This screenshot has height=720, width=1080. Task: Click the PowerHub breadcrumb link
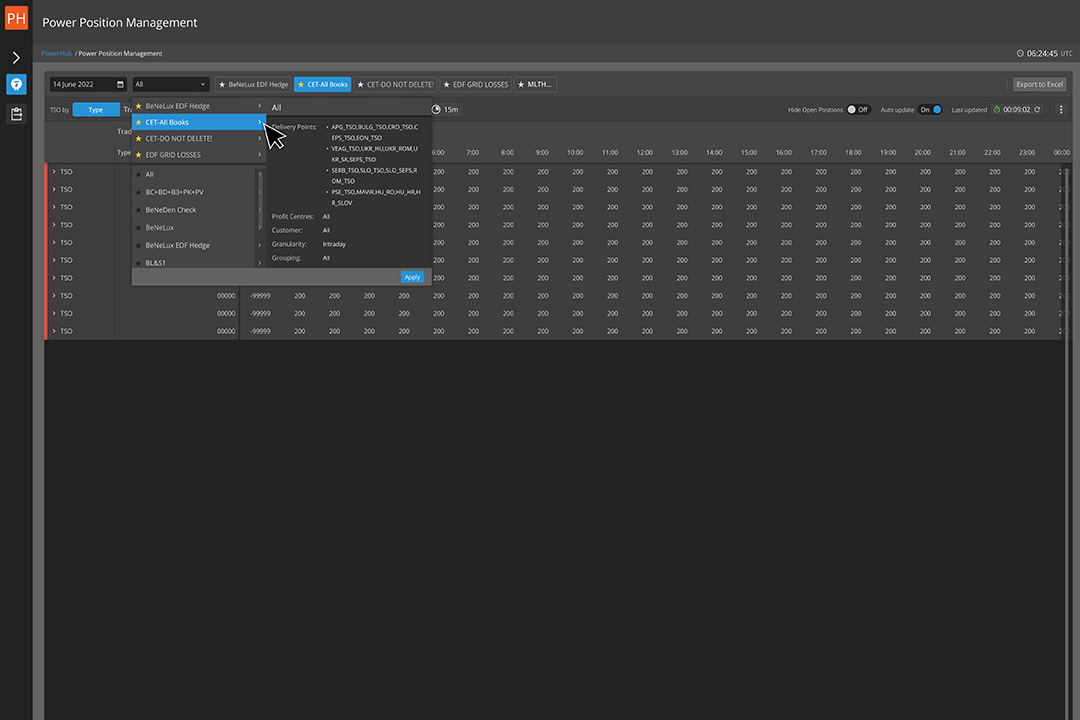(x=56, y=53)
